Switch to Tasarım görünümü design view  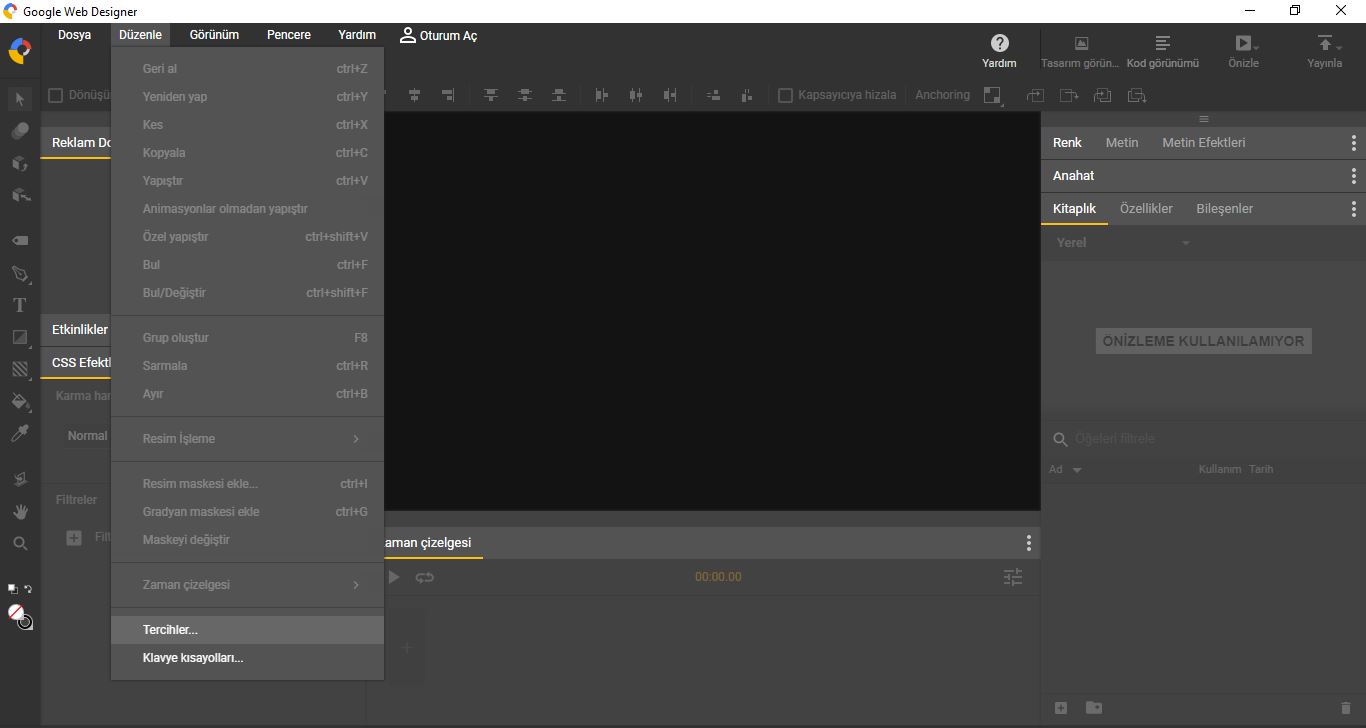(x=1080, y=52)
